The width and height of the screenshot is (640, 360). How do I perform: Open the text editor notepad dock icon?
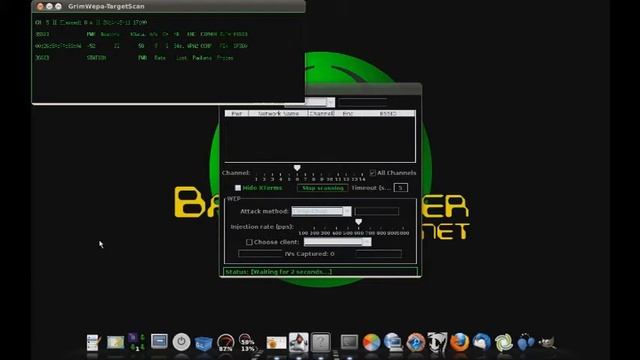click(x=93, y=342)
